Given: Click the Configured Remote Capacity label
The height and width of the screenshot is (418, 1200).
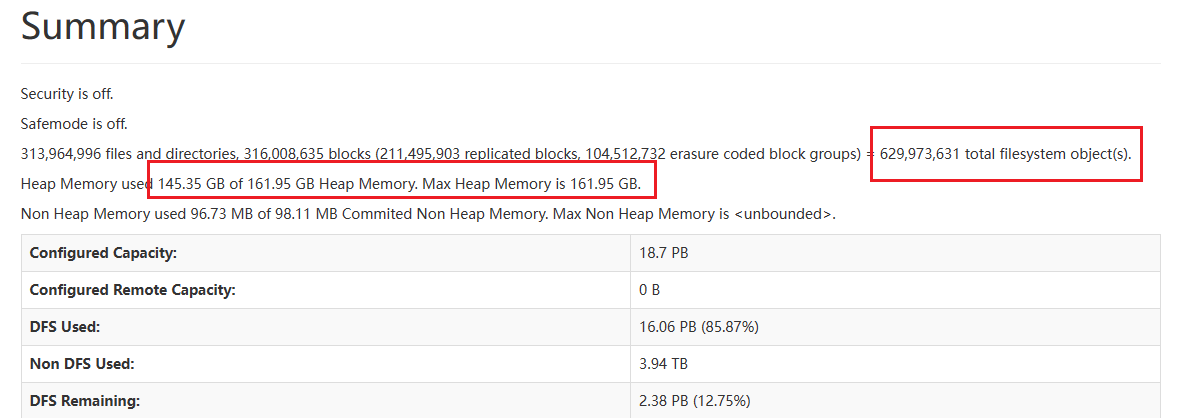Looking at the screenshot, I should [132, 290].
